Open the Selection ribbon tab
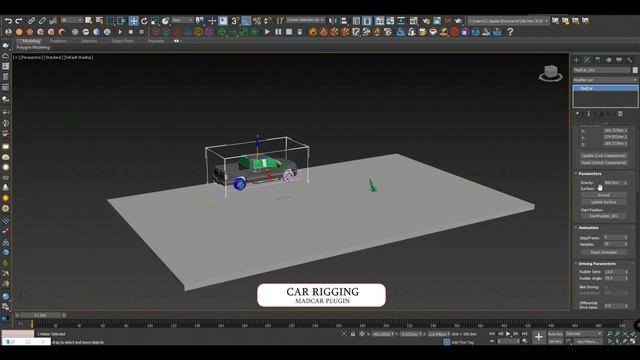The image size is (640, 360). click(89, 41)
